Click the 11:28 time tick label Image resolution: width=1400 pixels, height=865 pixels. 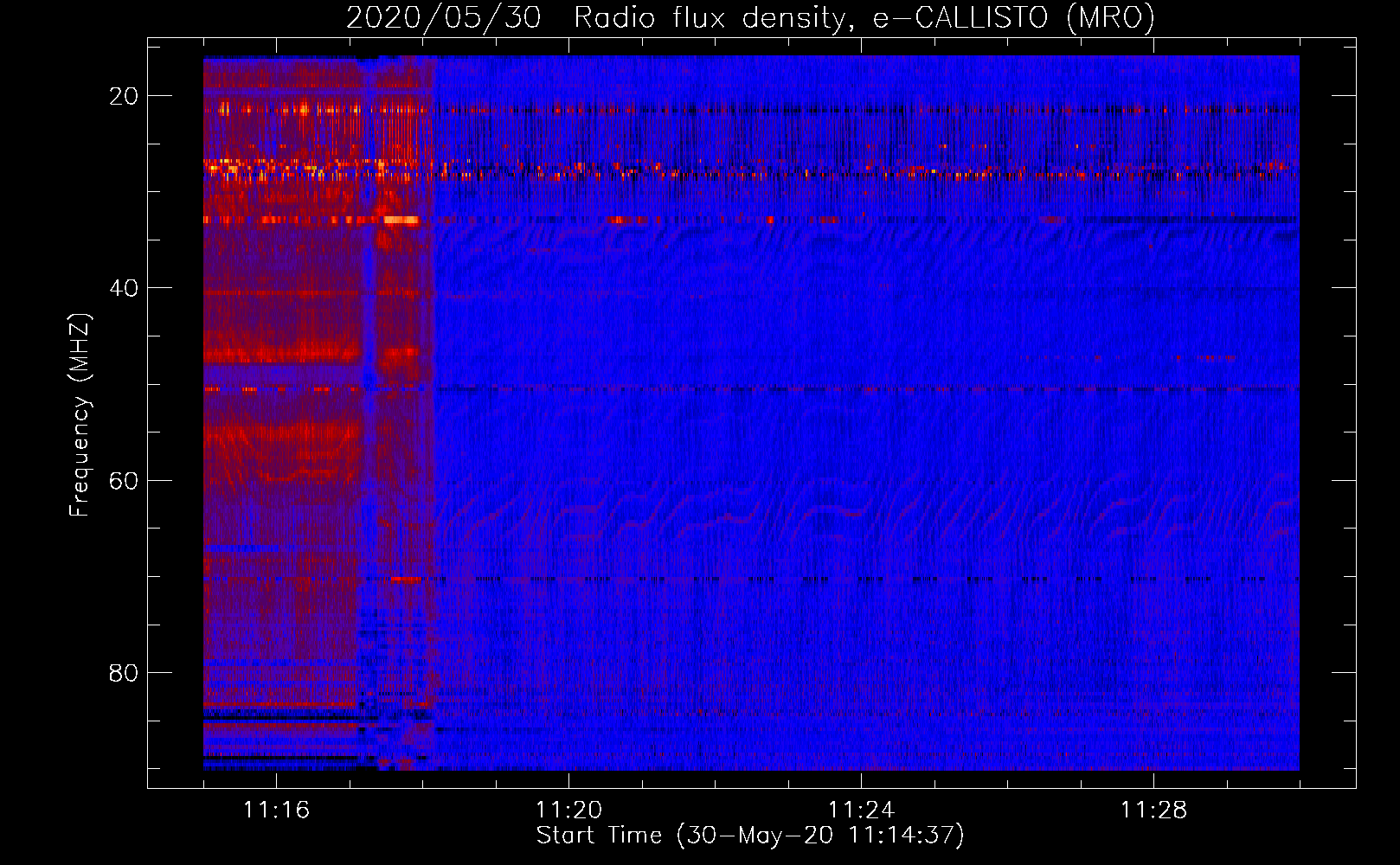tap(1153, 811)
